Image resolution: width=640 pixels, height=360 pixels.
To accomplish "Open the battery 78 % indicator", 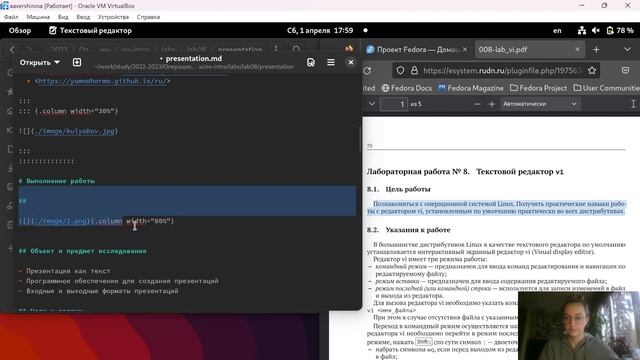I will click(x=620, y=31).
